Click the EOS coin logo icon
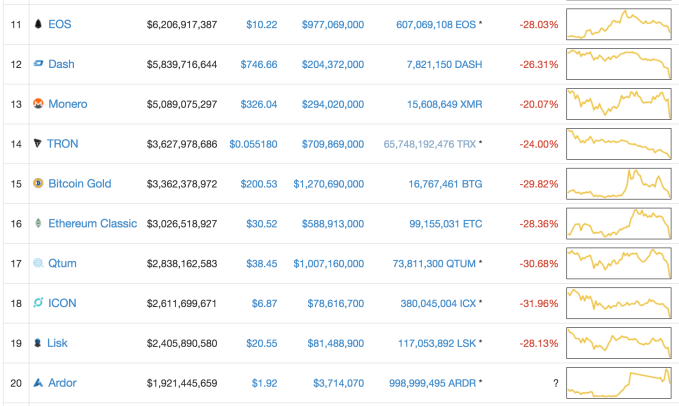 pyautogui.click(x=38, y=23)
